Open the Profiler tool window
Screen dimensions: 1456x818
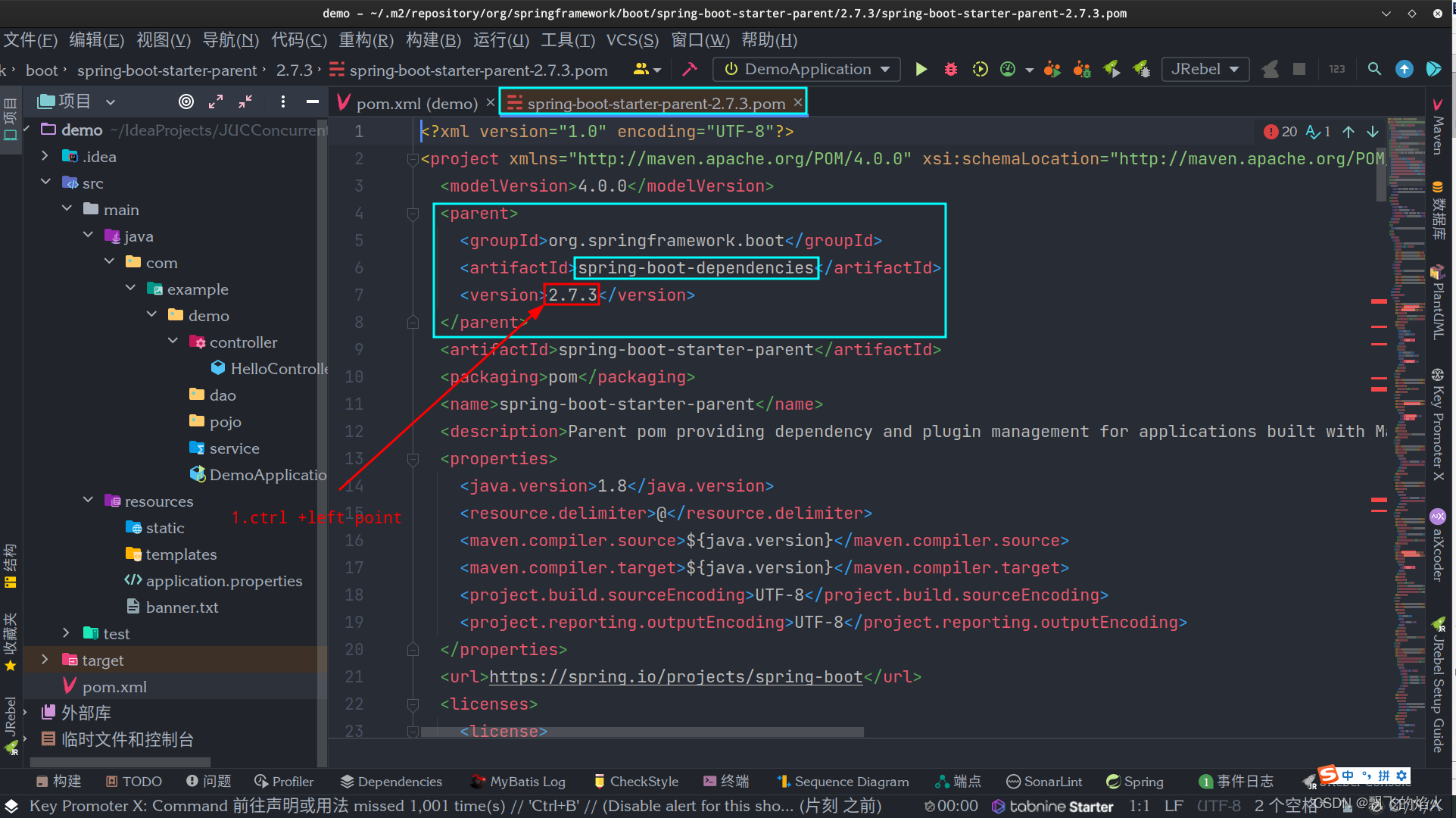pyautogui.click(x=284, y=782)
